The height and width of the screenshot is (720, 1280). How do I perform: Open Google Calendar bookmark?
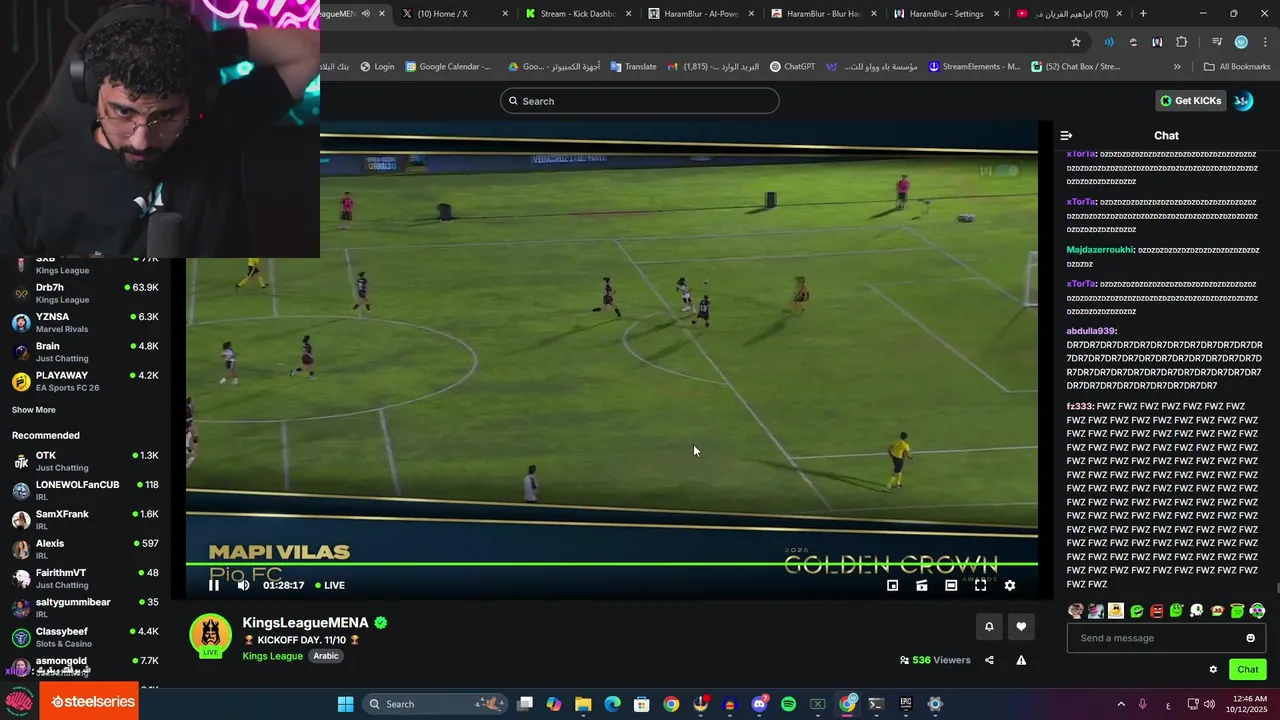click(x=448, y=67)
